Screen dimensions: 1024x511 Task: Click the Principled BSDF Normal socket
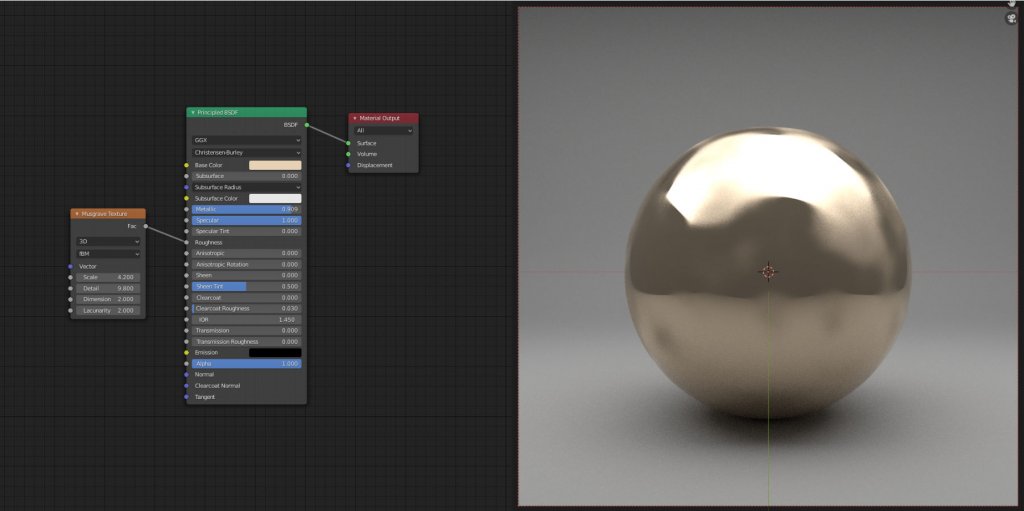coord(186,375)
